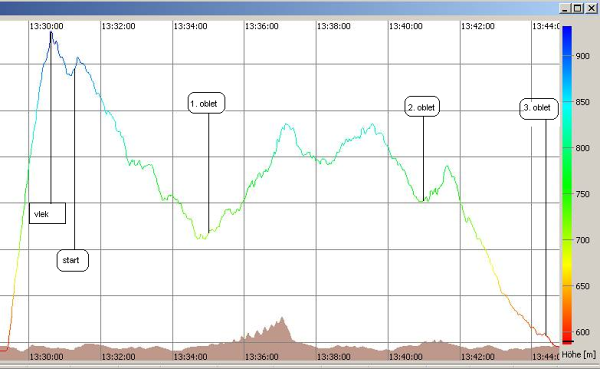The height and width of the screenshot is (369, 600).
Task: Click the minimize window button
Action: point(565,8)
